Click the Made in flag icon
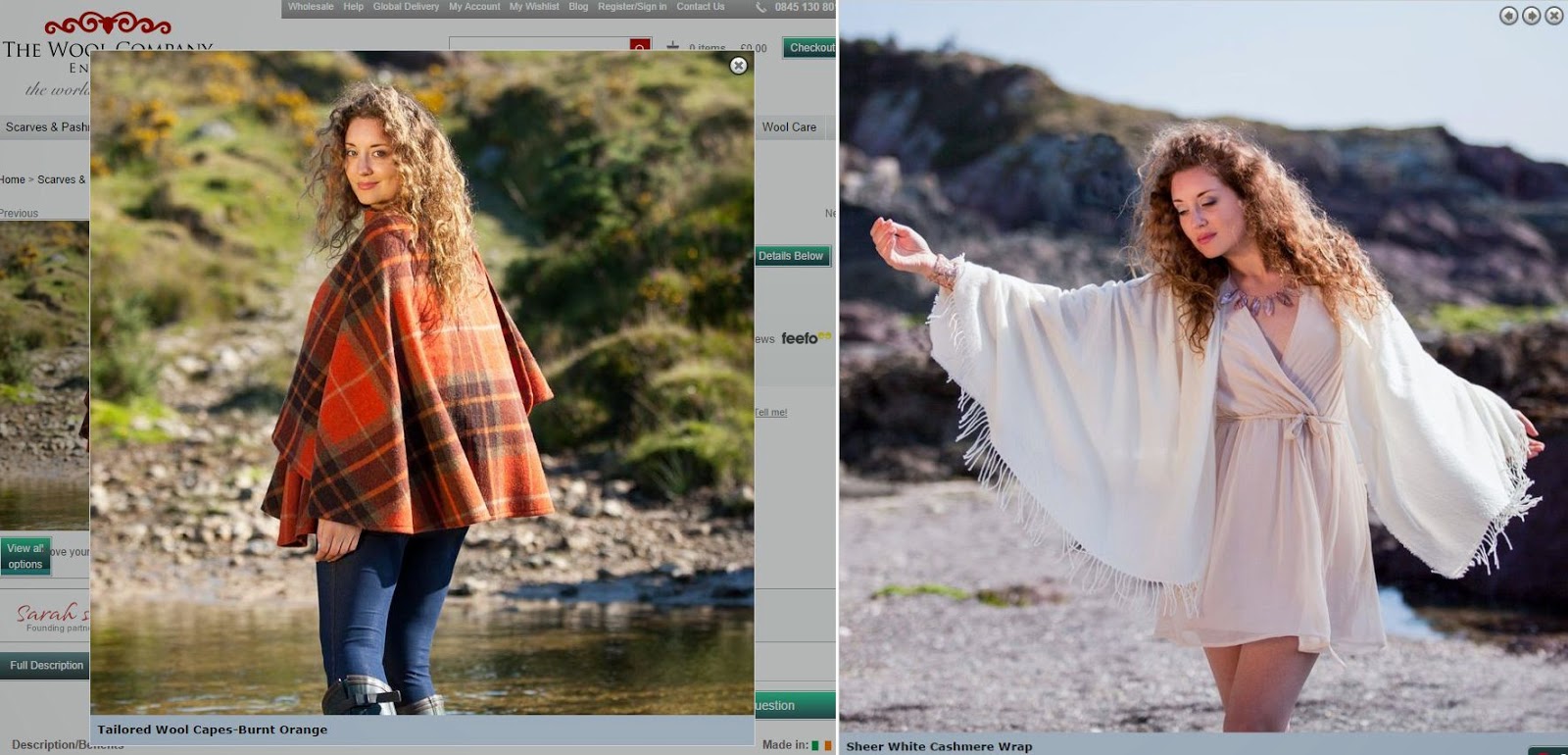 pyautogui.click(x=821, y=745)
